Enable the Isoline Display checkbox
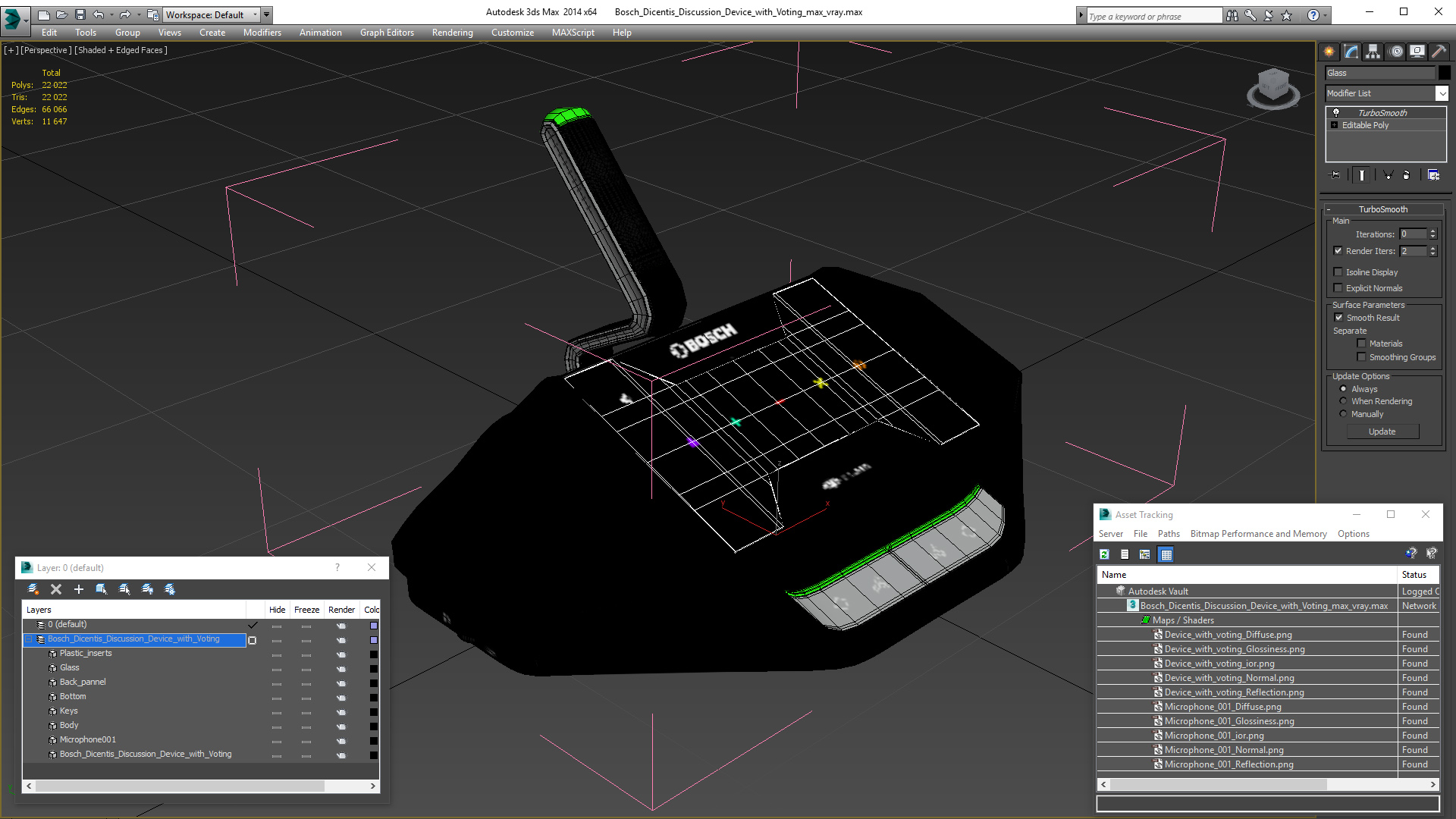The image size is (1456, 819). pyautogui.click(x=1338, y=272)
